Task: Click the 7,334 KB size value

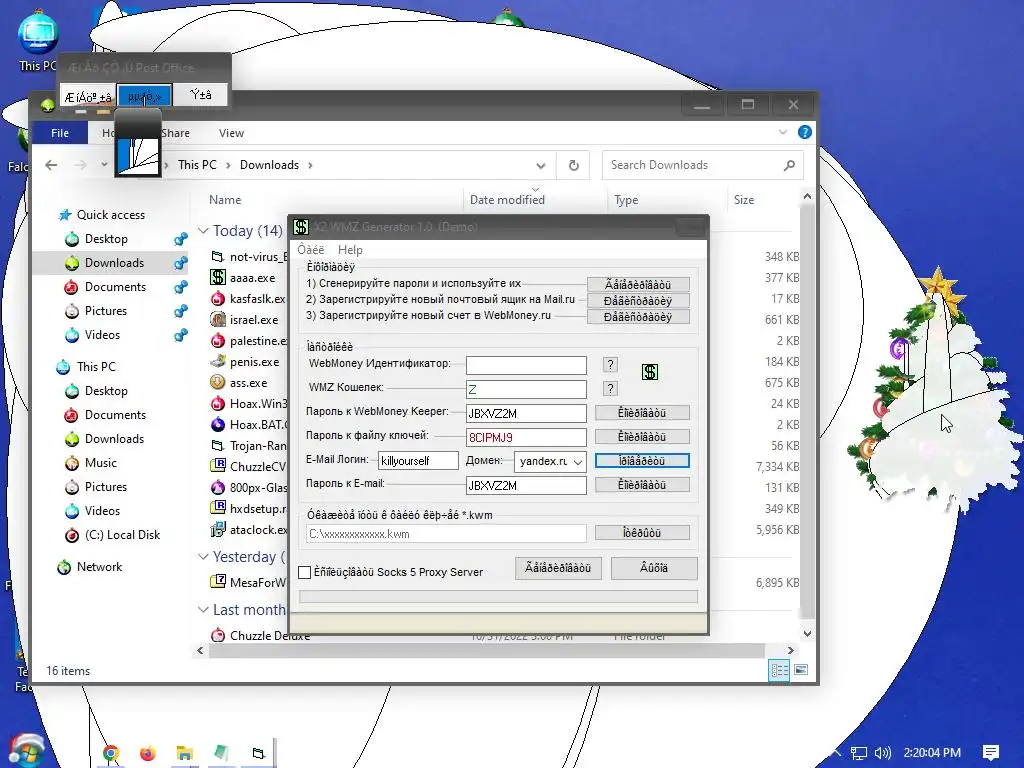Action: pos(777,466)
